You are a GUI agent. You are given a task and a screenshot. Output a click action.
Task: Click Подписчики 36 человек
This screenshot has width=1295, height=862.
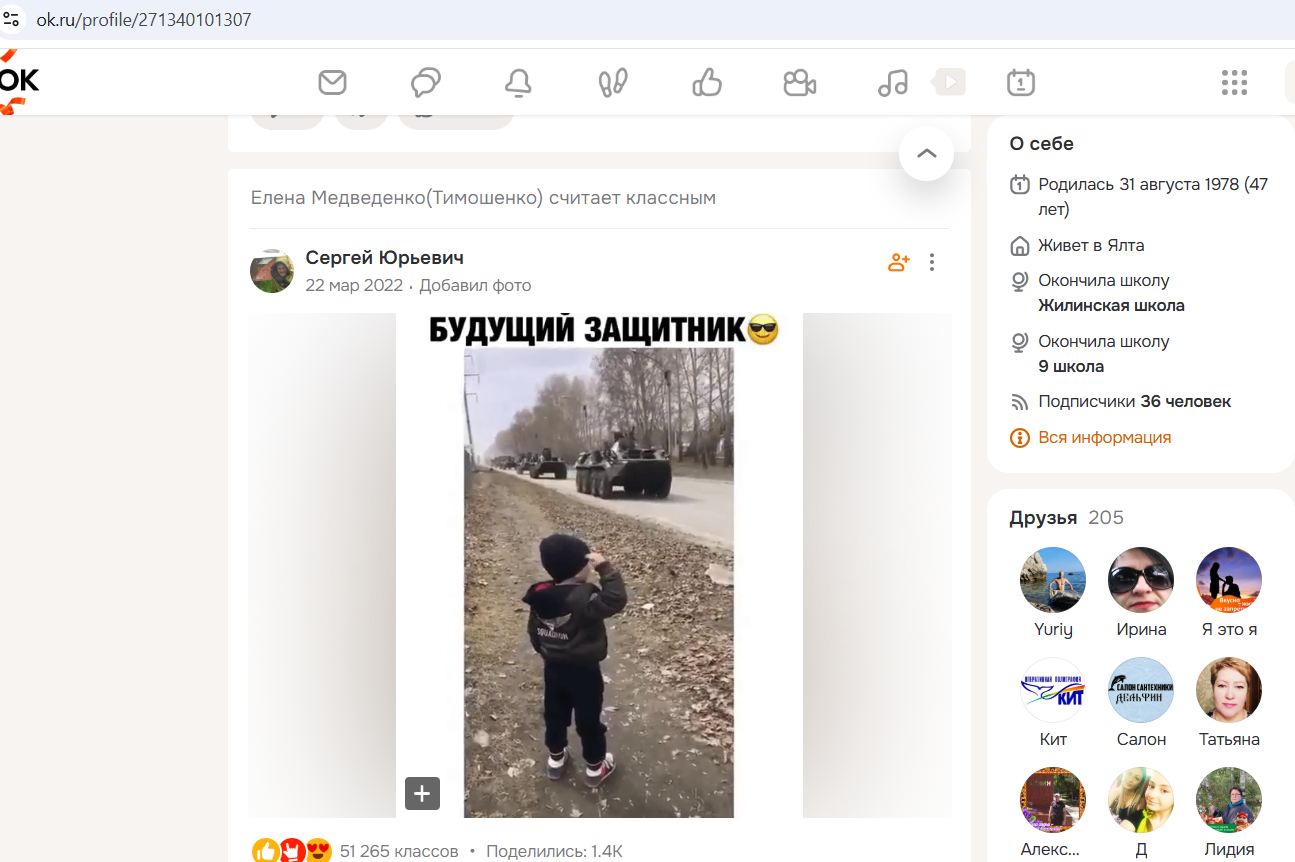tap(1134, 402)
